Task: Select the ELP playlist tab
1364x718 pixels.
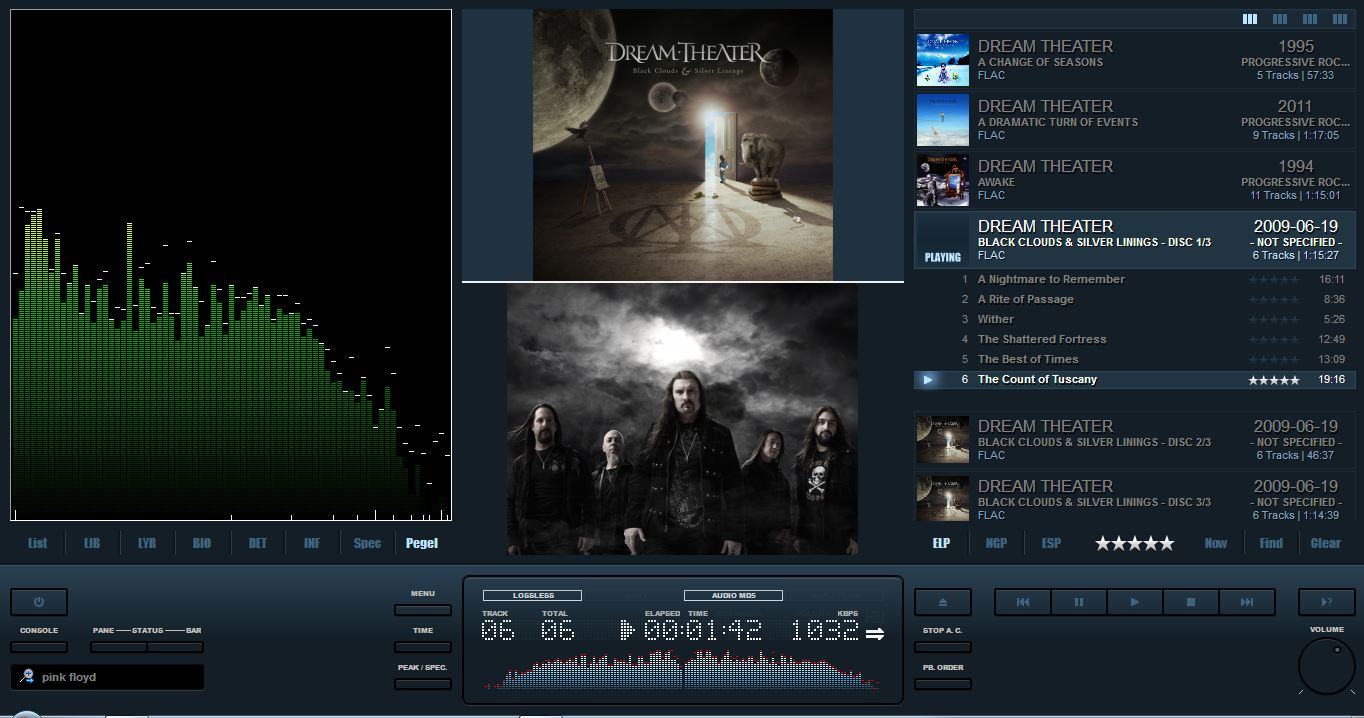Action: pos(941,543)
